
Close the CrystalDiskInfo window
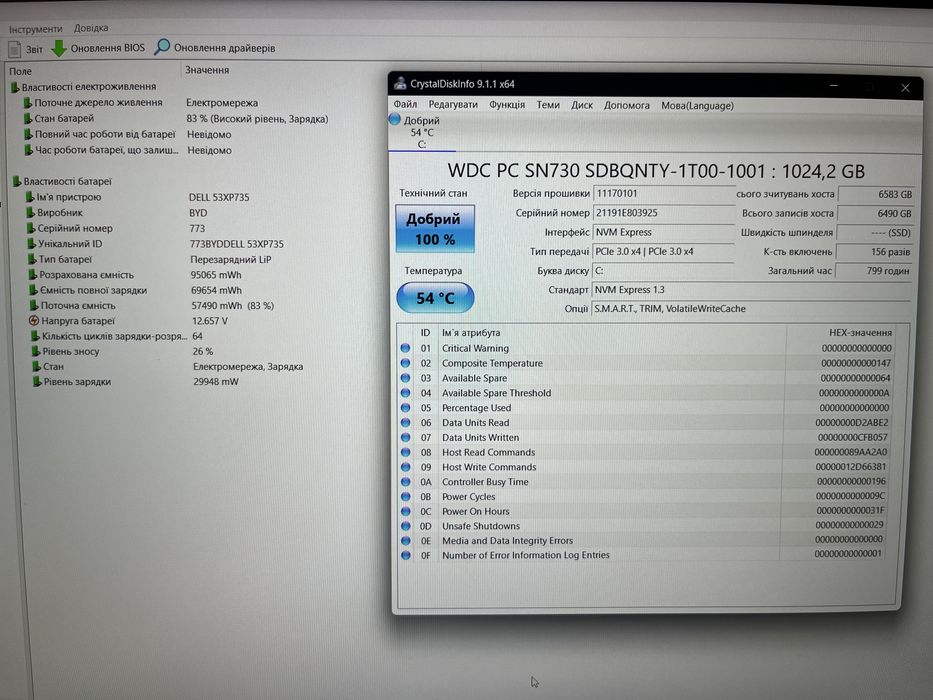tap(905, 88)
